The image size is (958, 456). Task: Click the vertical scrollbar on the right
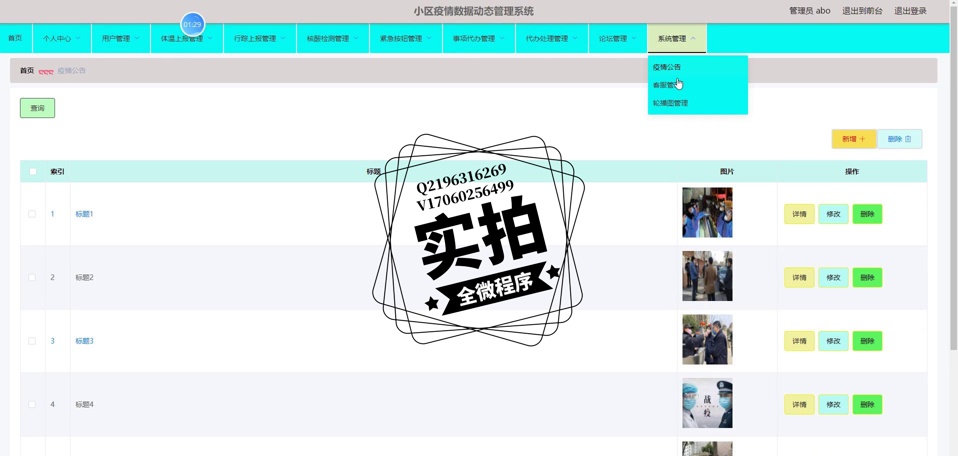(952, 200)
